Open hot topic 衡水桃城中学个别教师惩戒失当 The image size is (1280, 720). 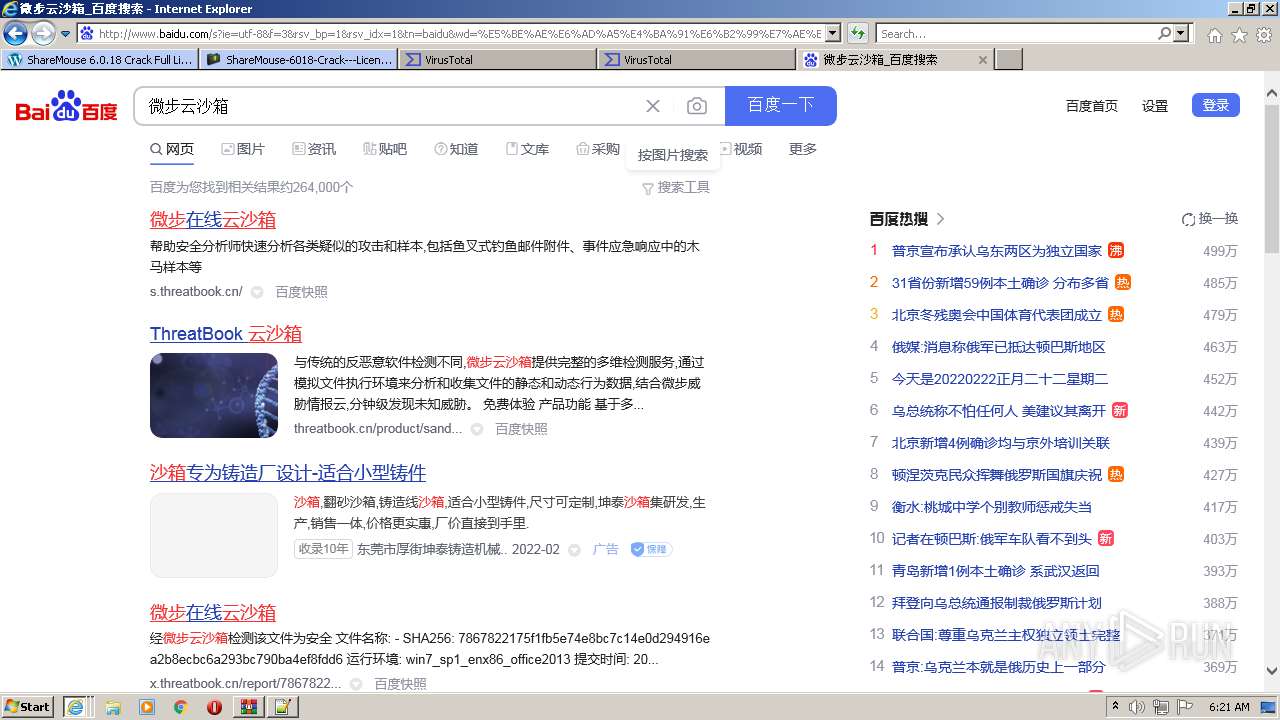[992, 507]
